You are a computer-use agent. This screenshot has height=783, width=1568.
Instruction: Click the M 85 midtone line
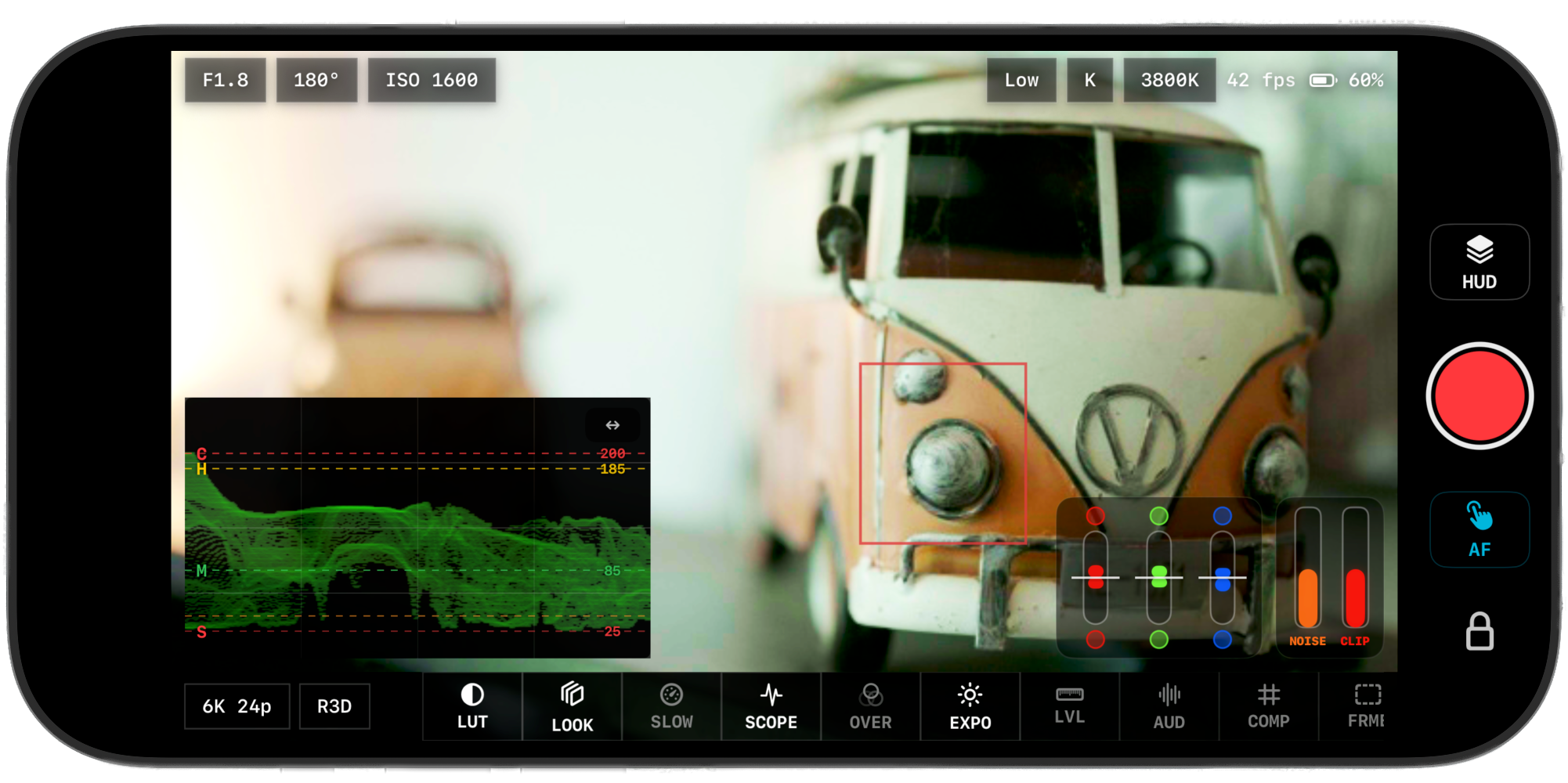click(x=417, y=571)
